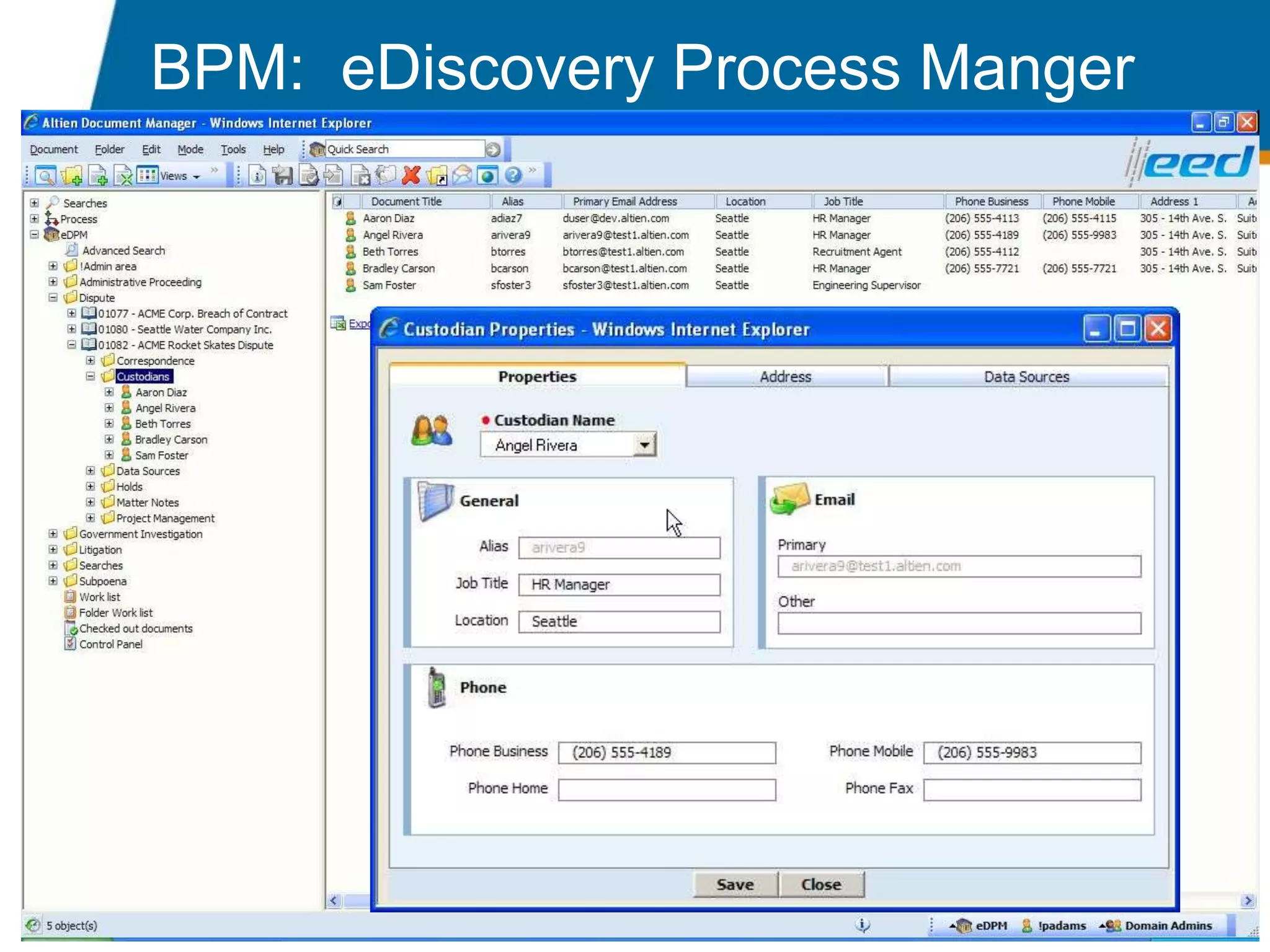This screenshot has height=952, width=1270.
Task: Click the Quick Search go arrow button
Action: click(x=493, y=149)
